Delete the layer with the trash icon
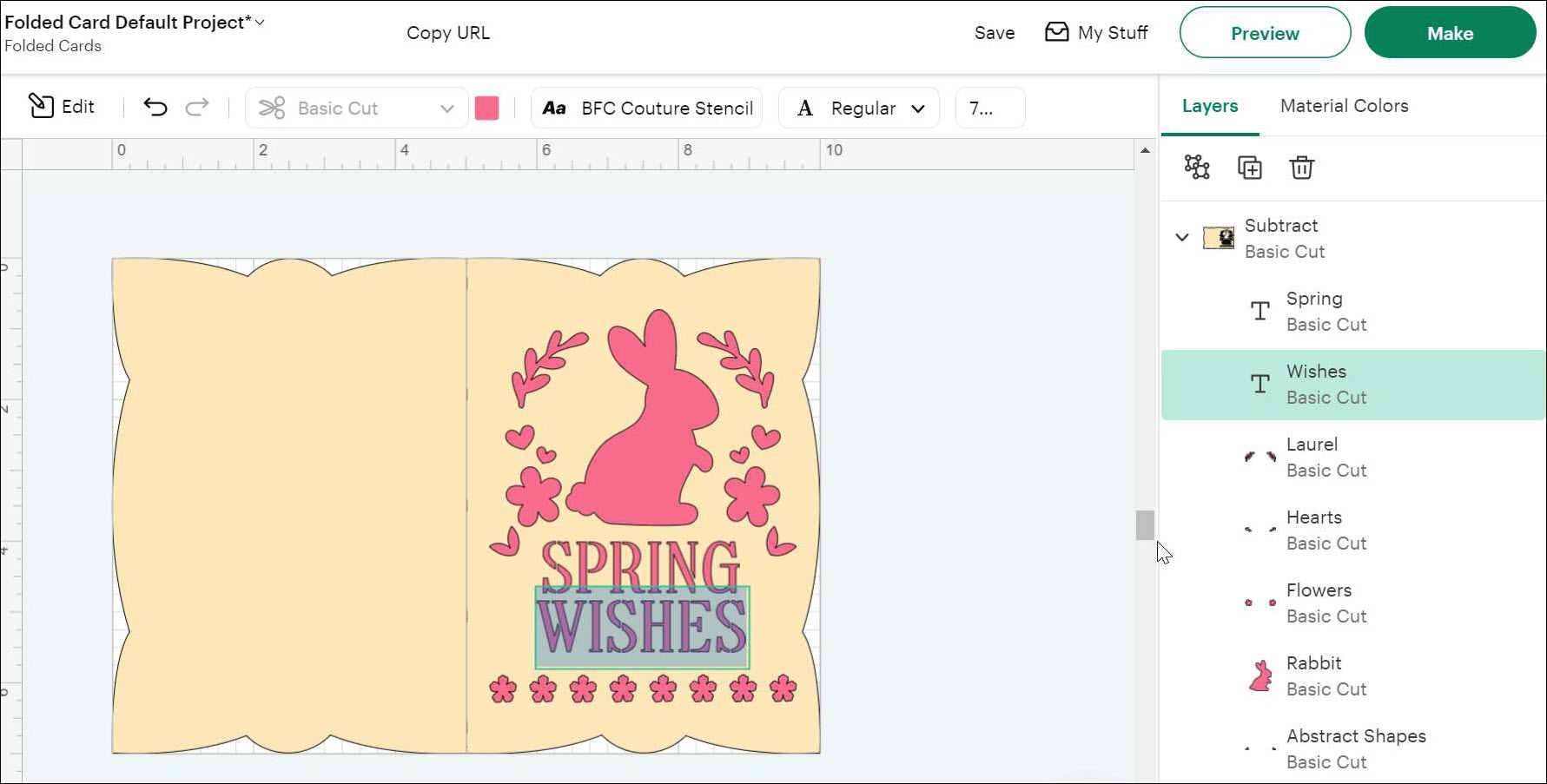 1301,167
